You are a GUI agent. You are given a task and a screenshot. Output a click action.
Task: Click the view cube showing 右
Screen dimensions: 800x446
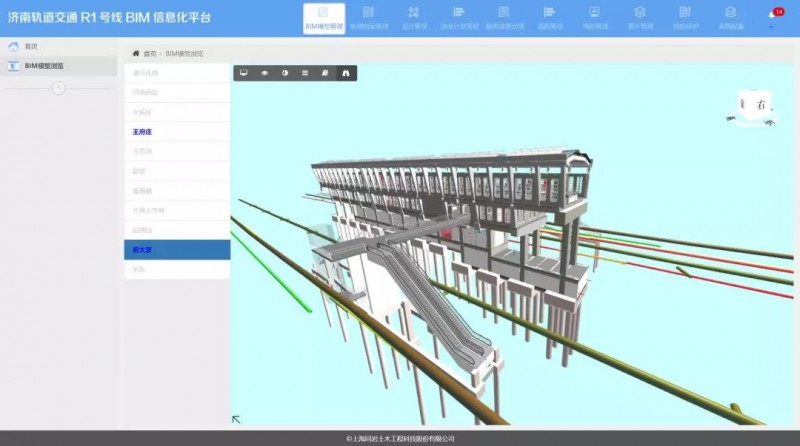757,106
